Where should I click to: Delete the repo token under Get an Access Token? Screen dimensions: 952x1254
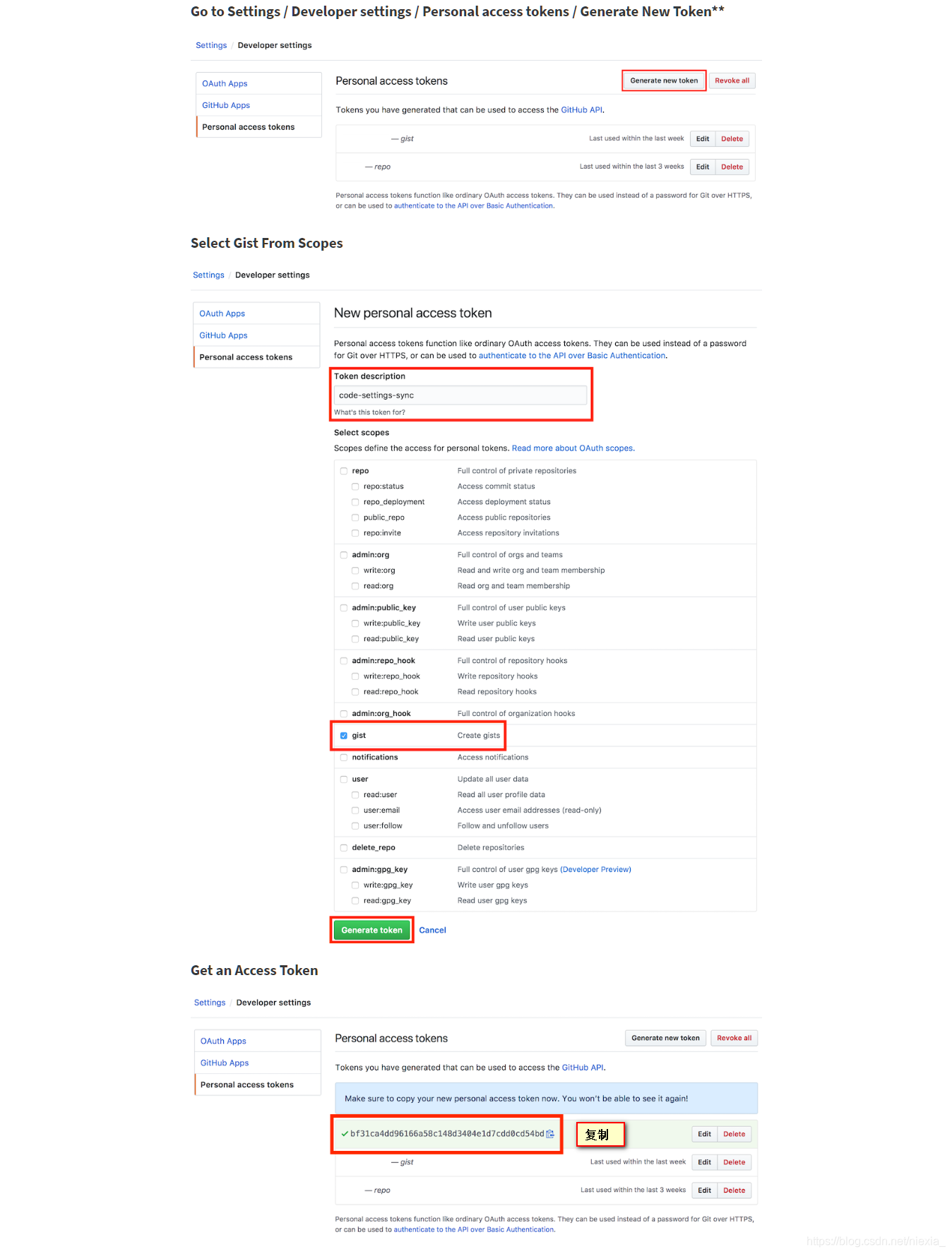pos(734,1190)
